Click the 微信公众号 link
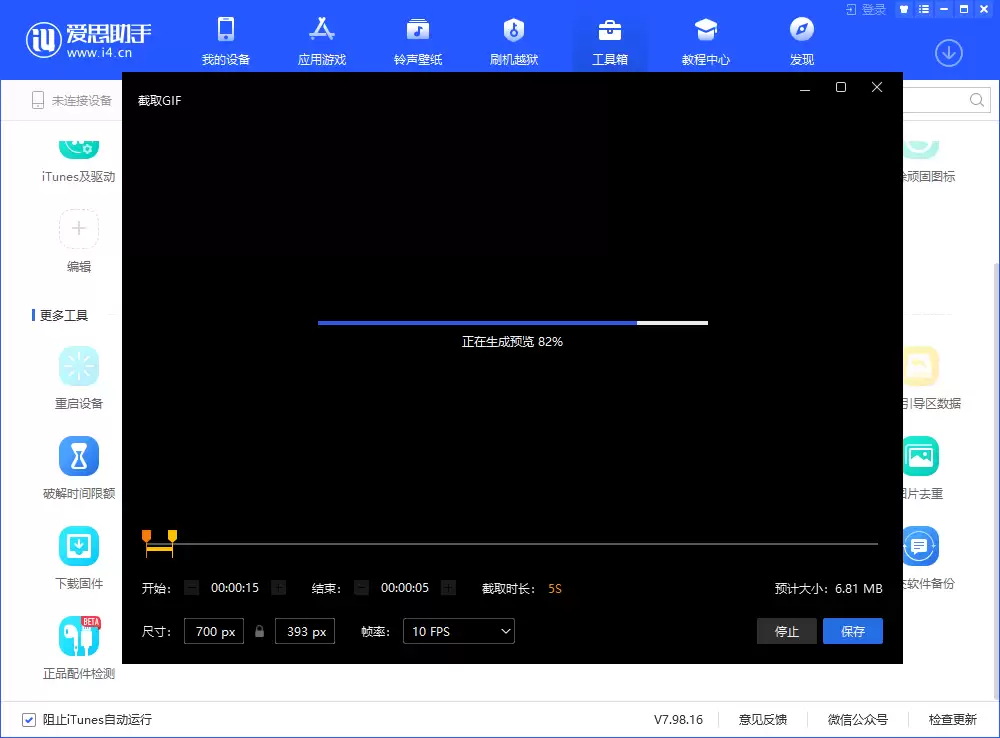Screen dimensions: 1000x738 pos(858,720)
